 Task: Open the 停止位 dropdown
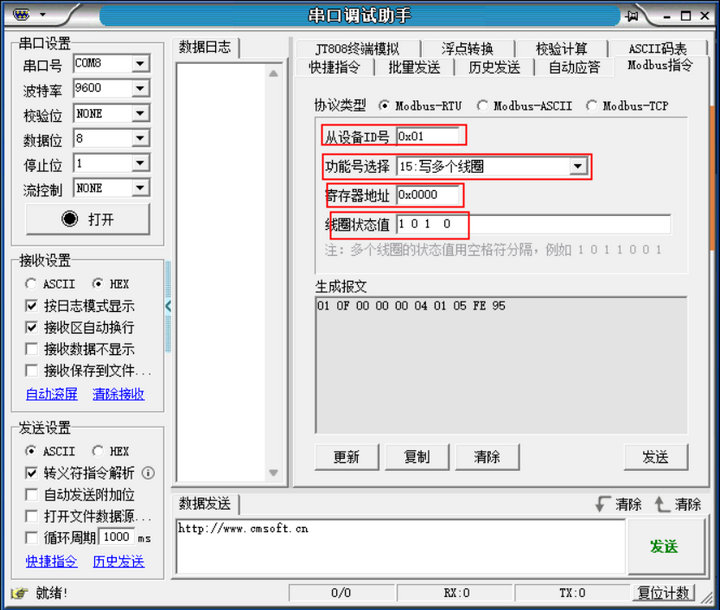(x=141, y=163)
